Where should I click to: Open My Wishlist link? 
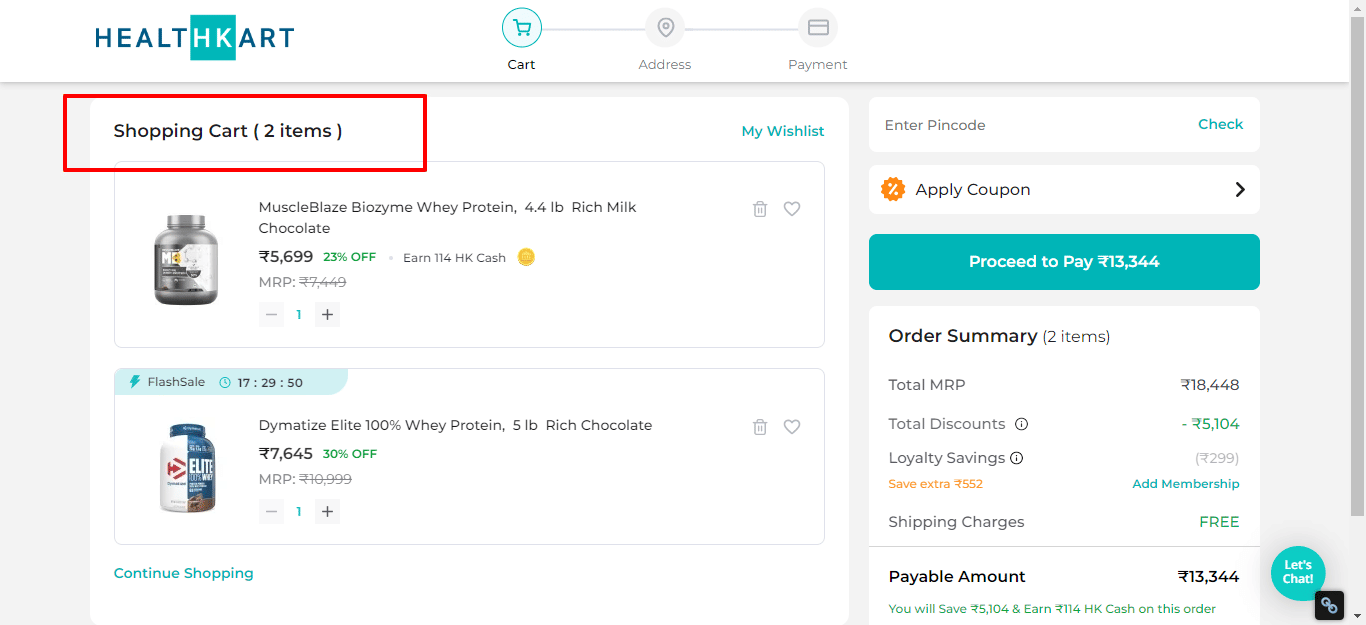coord(782,131)
